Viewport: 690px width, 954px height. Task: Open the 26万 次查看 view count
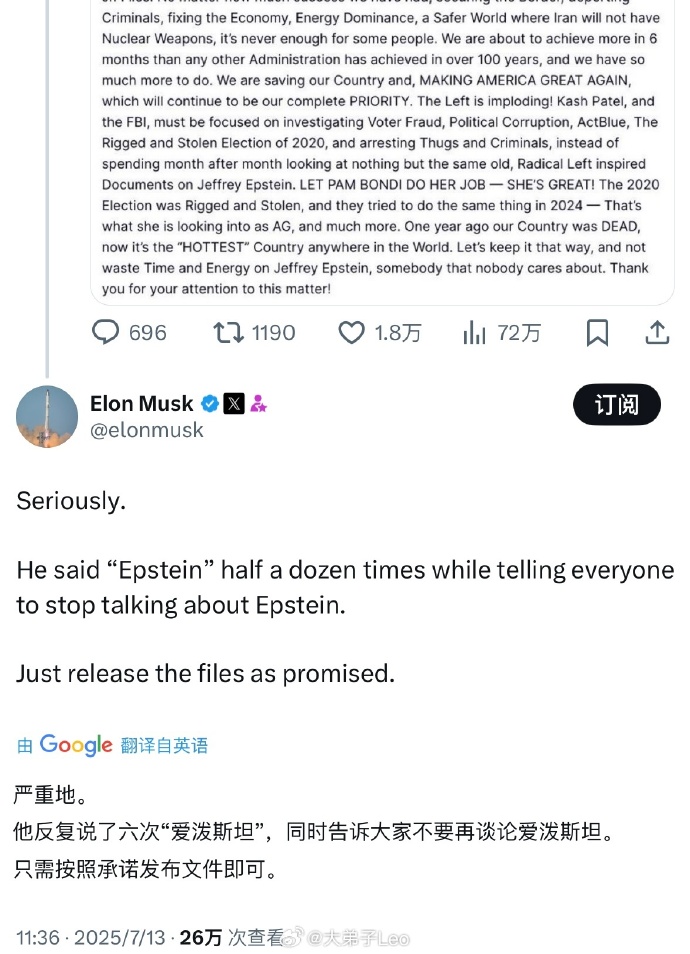point(232,937)
